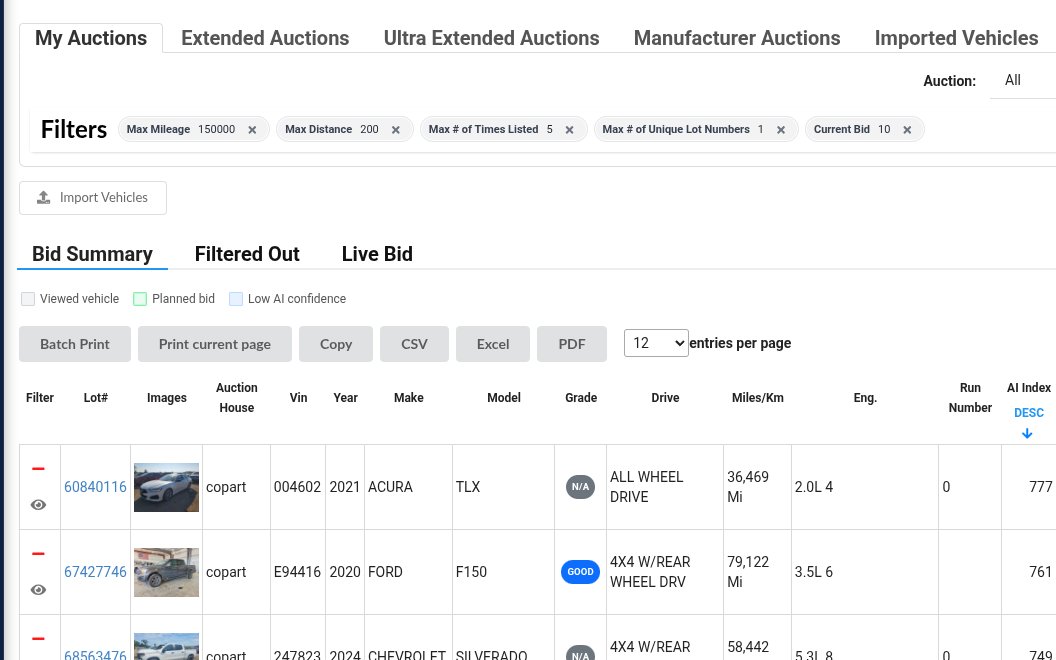Open the entries per page dropdown
This screenshot has width=1056, height=660.
tap(656, 343)
